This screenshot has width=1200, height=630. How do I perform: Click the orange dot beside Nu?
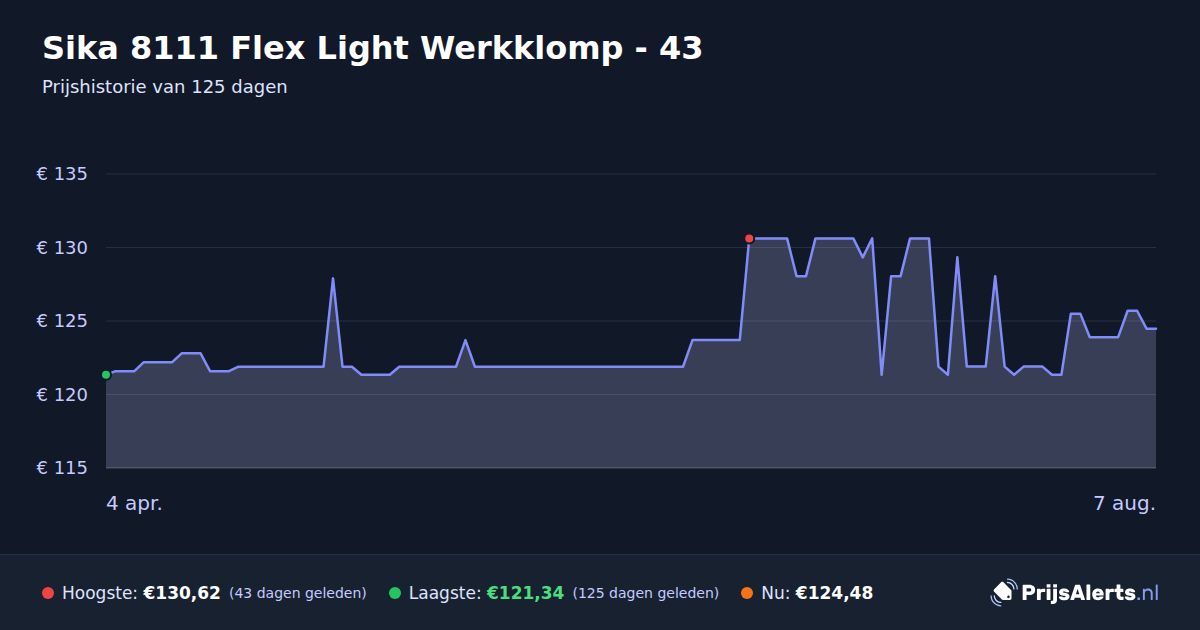click(747, 593)
